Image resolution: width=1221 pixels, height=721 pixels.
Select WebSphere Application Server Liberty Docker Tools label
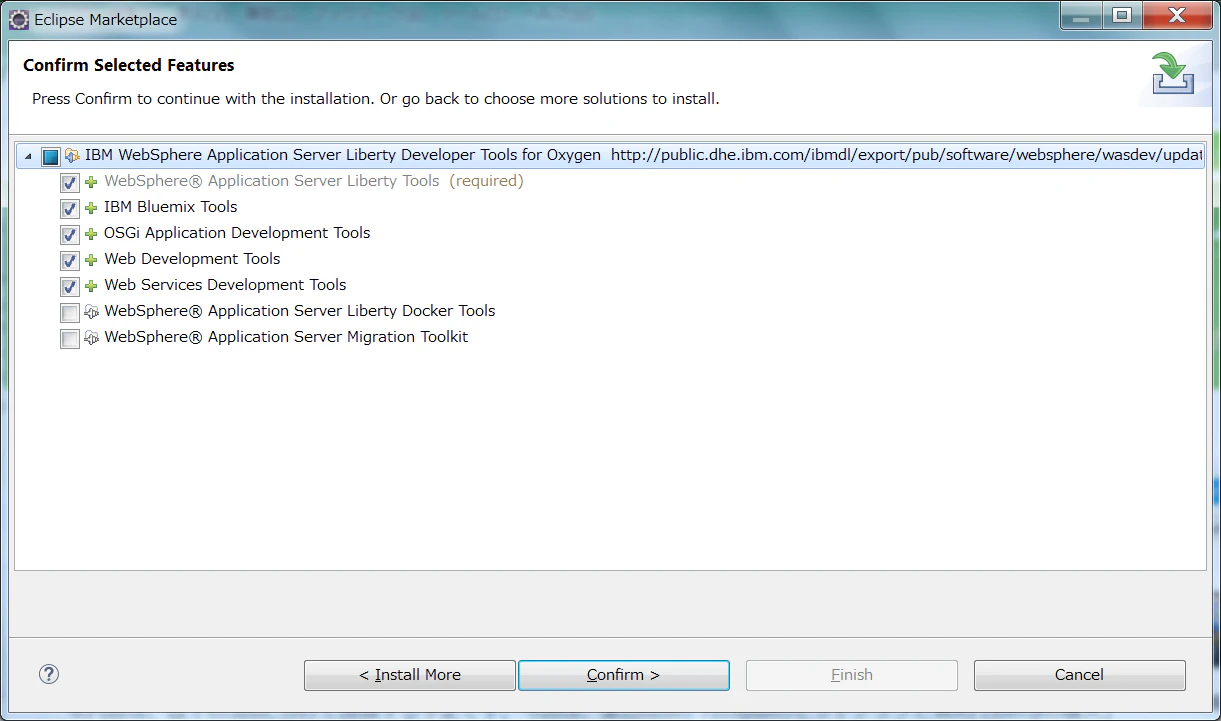click(x=300, y=311)
